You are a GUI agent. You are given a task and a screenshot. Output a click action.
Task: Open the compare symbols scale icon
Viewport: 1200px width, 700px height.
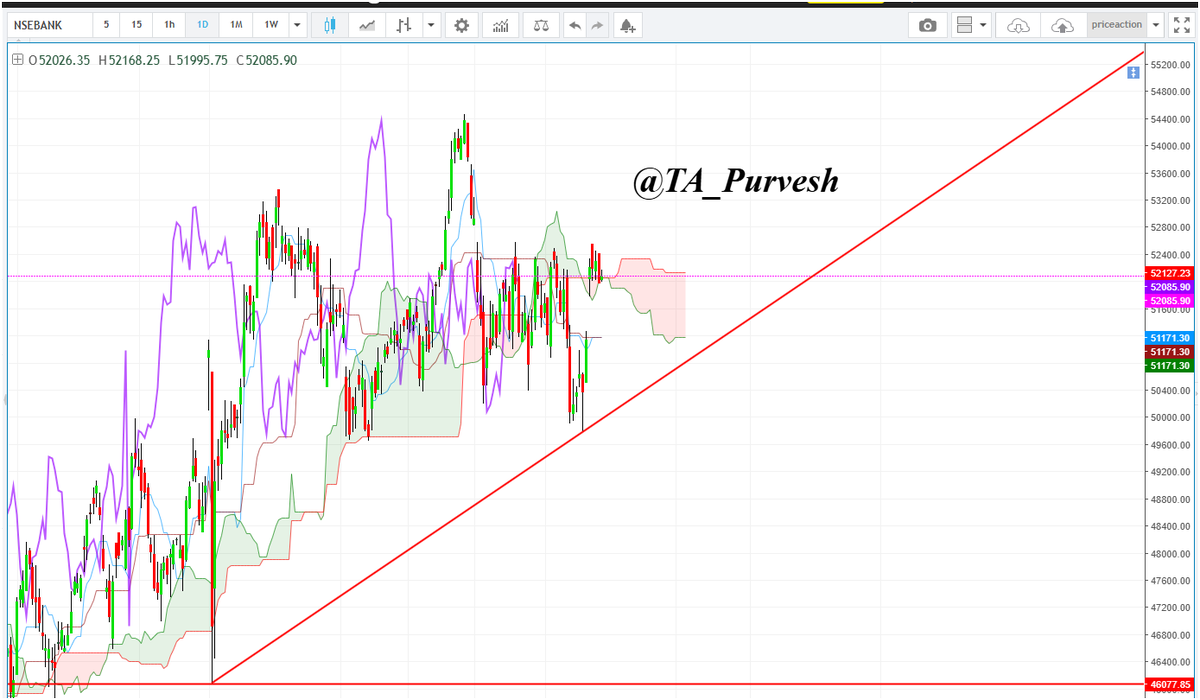[541, 25]
